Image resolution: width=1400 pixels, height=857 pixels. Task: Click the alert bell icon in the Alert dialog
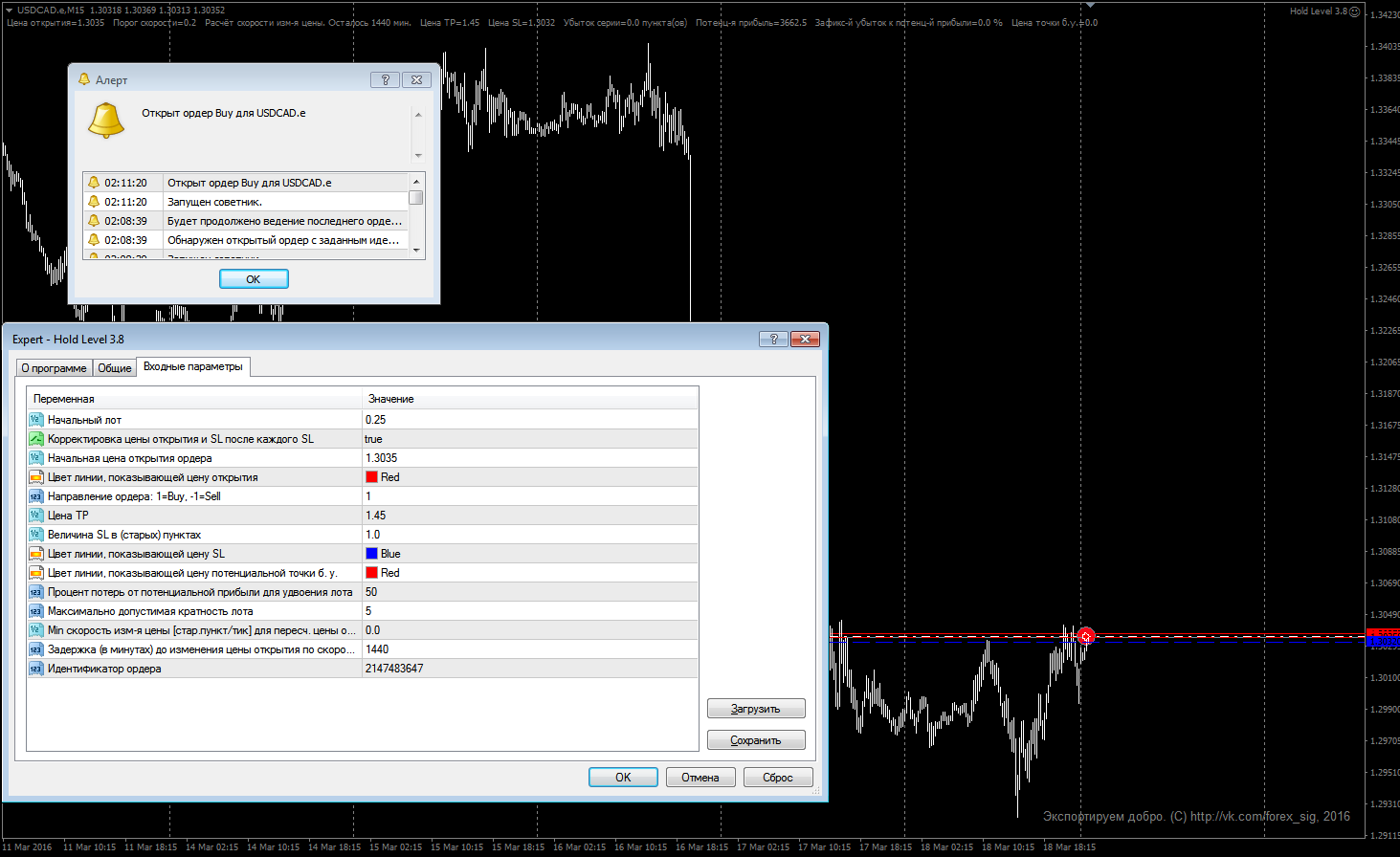click(x=106, y=120)
